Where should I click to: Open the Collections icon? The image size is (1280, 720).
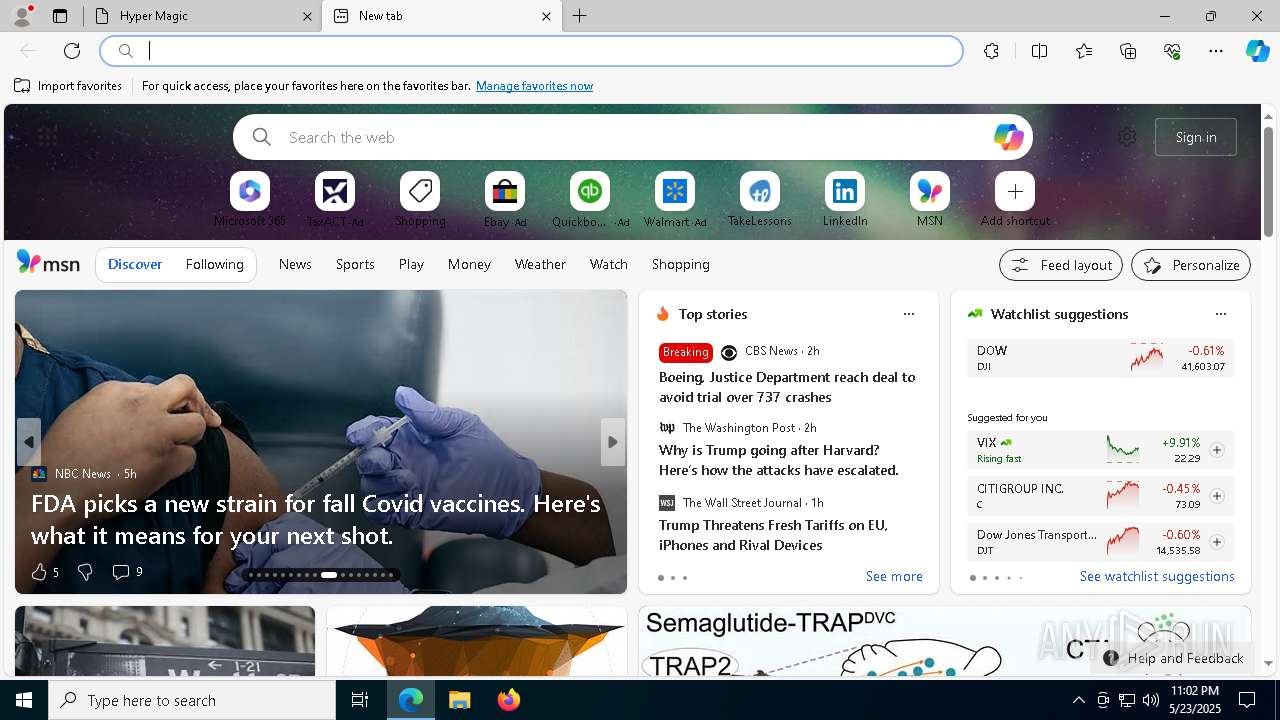pos(1128,51)
